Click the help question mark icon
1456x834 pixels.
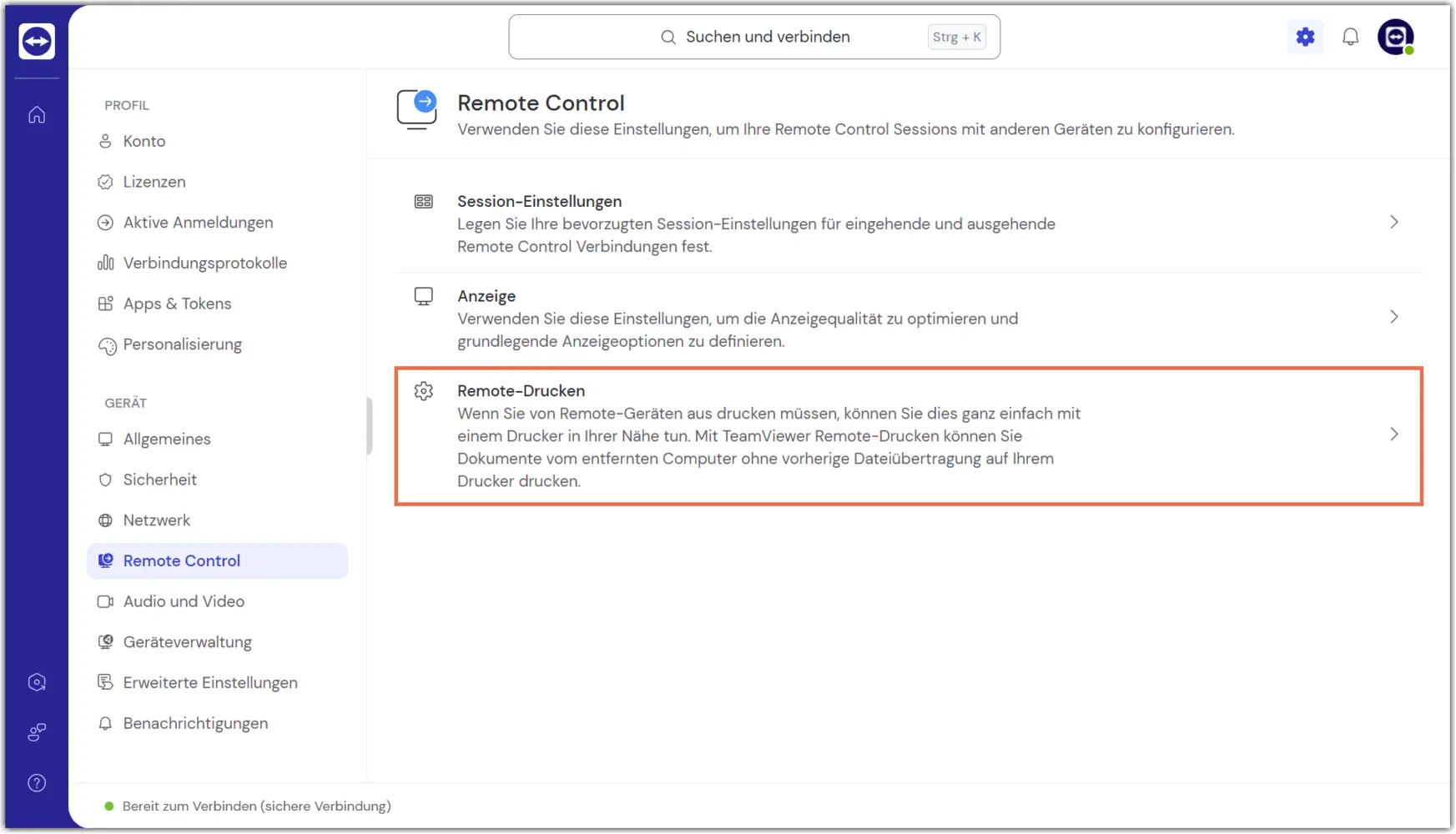click(37, 783)
